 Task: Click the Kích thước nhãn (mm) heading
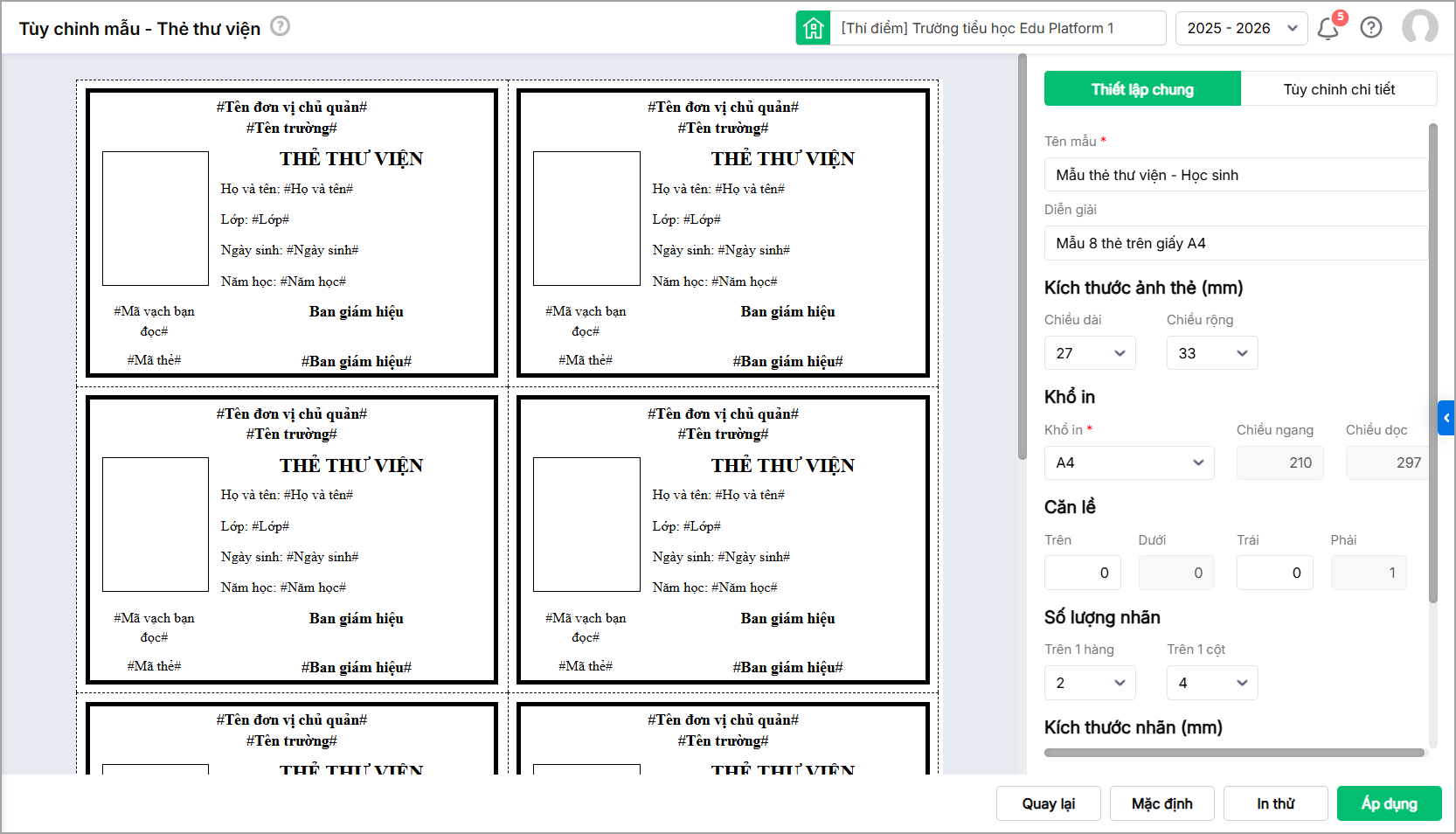(x=1134, y=727)
